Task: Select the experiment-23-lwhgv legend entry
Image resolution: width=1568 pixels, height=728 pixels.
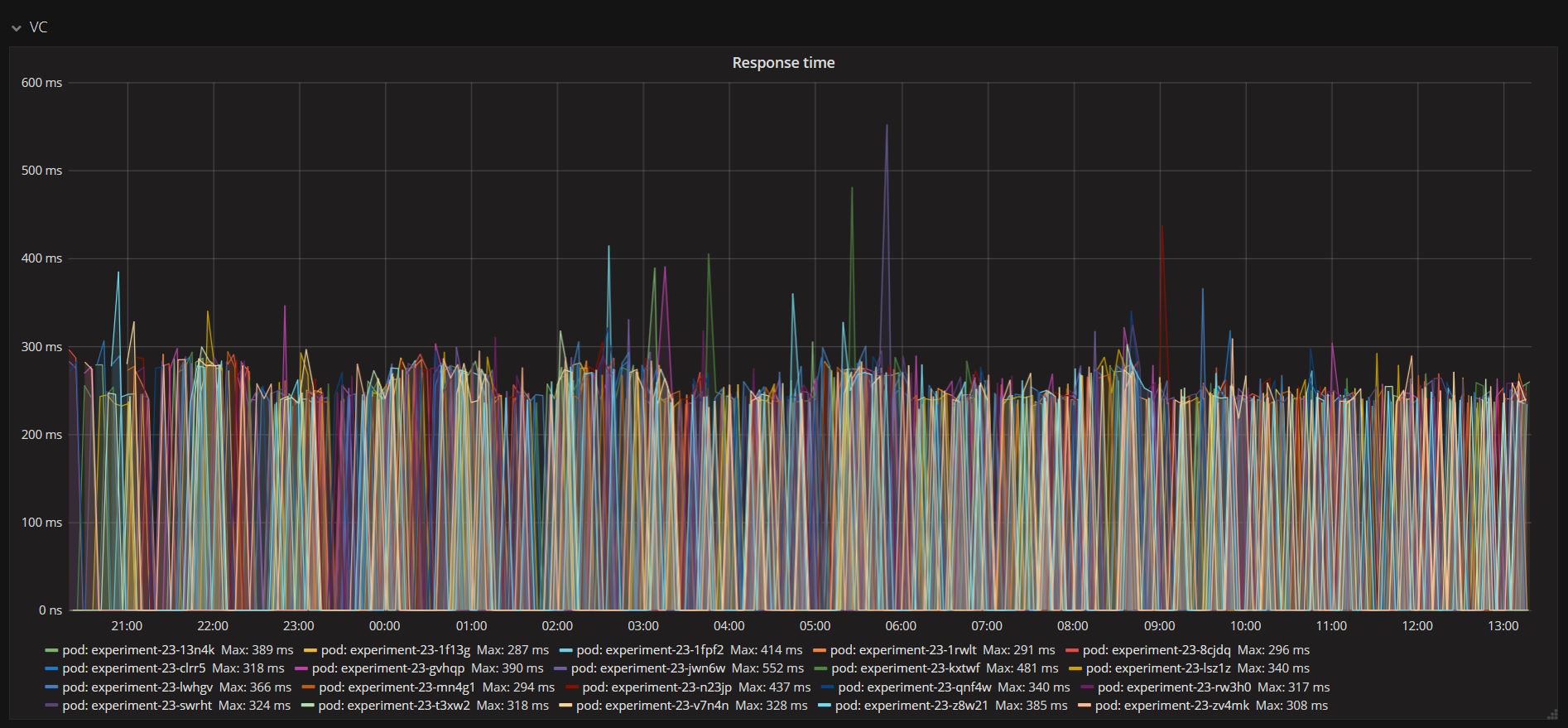Action: [x=137, y=687]
